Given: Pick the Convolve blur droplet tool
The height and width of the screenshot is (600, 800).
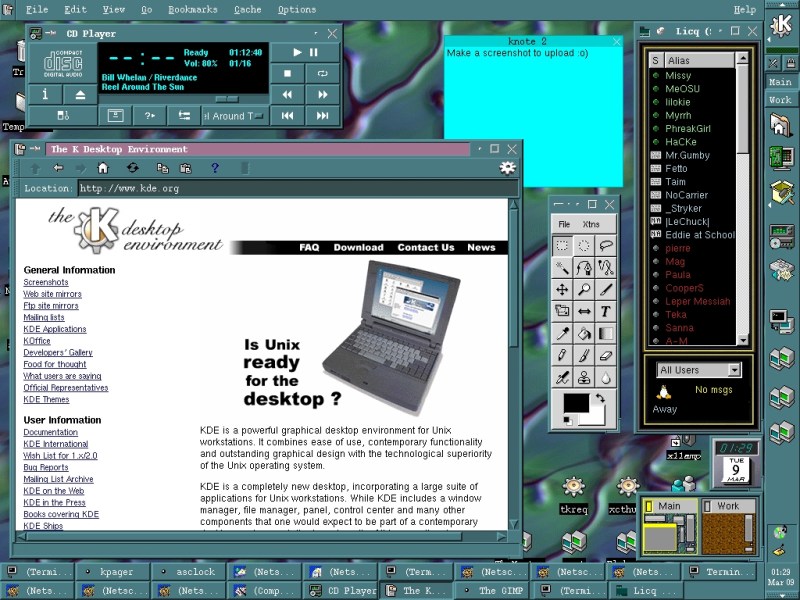Looking at the screenshot, I should [606, 378].
